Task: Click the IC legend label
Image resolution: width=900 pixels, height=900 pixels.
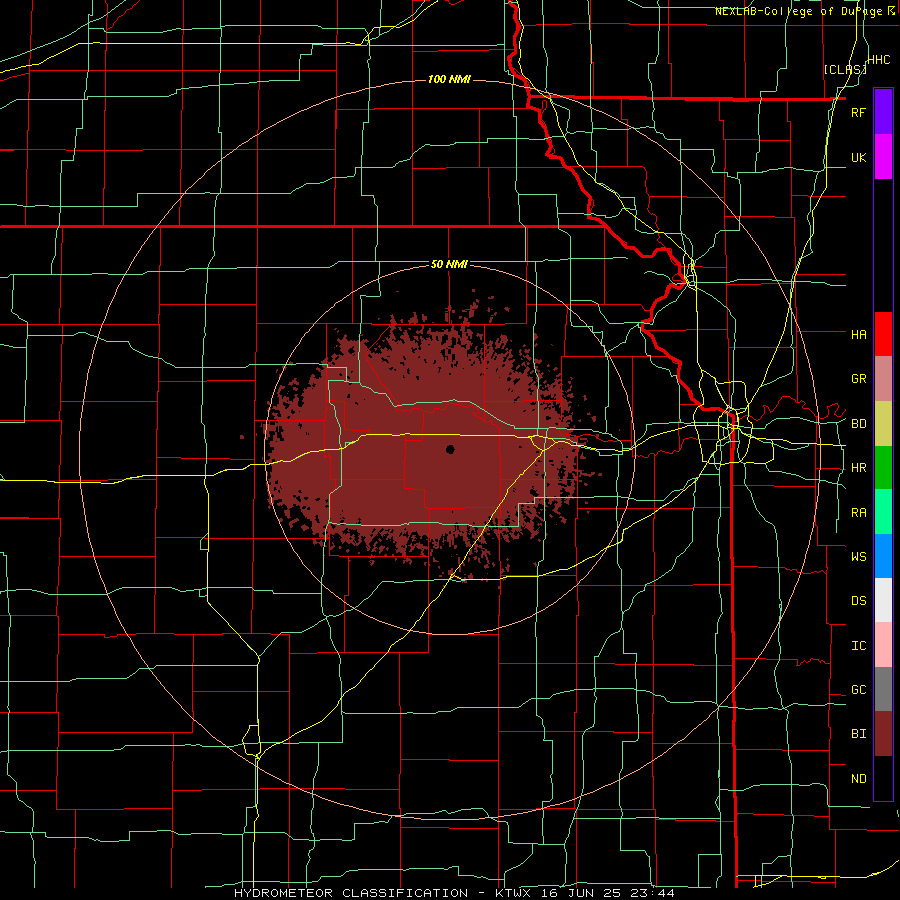Action: point(858,646)
